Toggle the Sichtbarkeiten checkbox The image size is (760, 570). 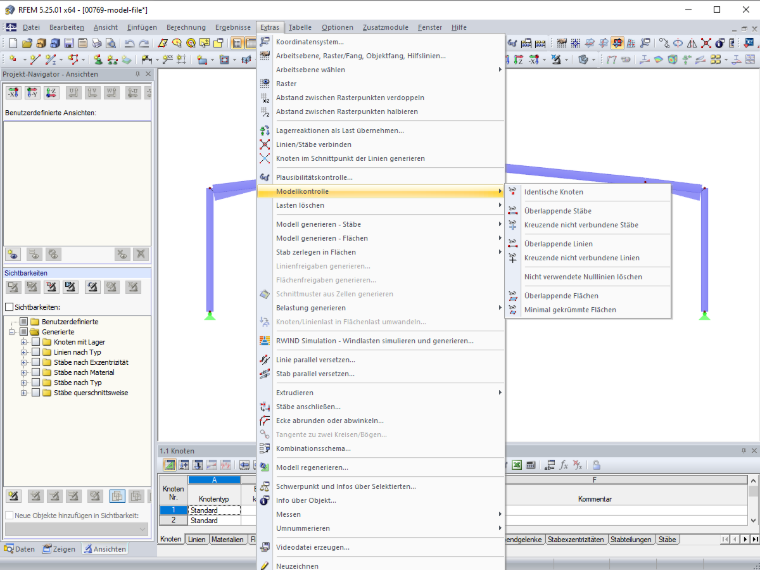(x=9, y=307)
